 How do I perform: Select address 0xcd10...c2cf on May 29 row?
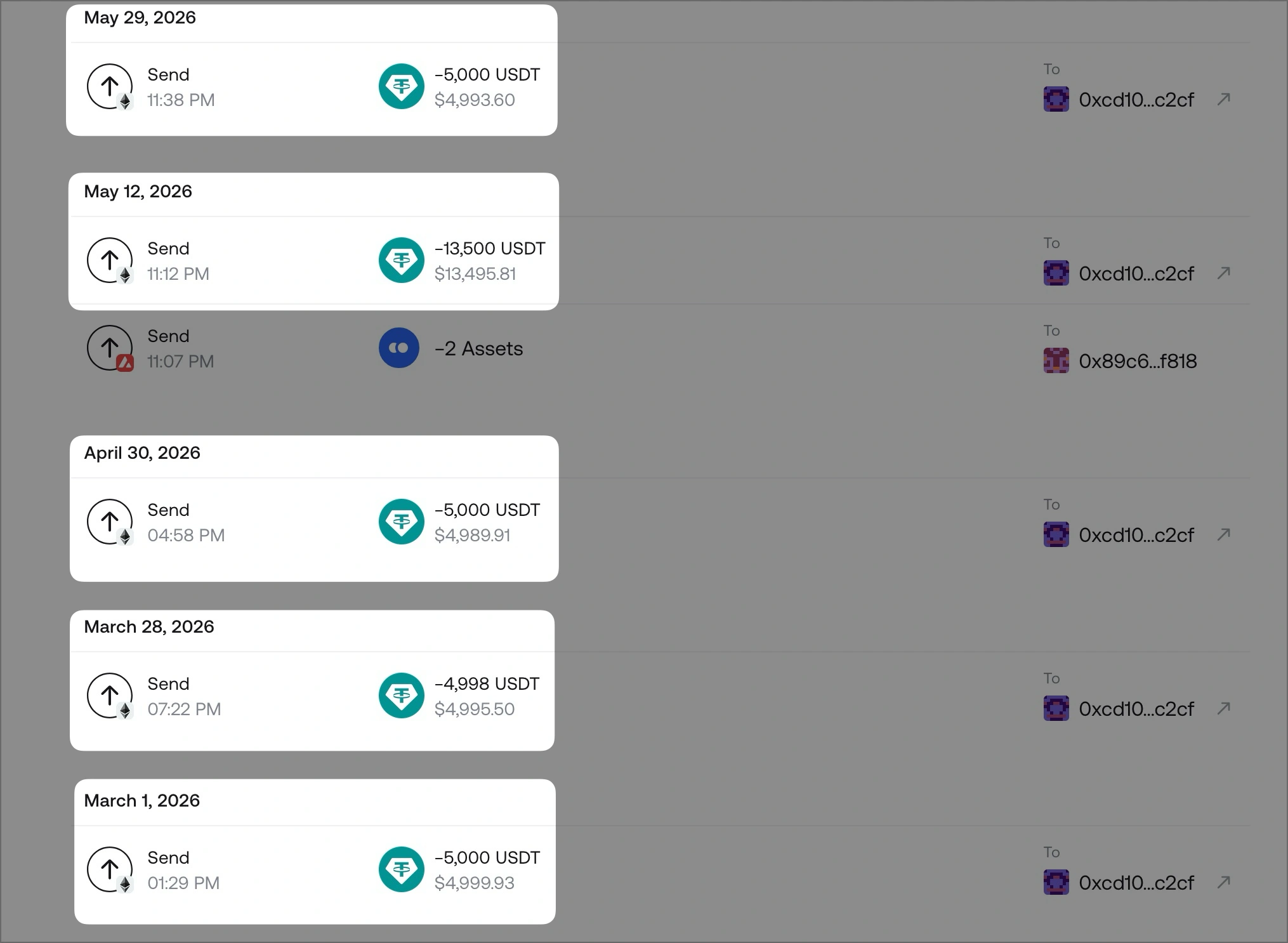[x=1136, y=100]
